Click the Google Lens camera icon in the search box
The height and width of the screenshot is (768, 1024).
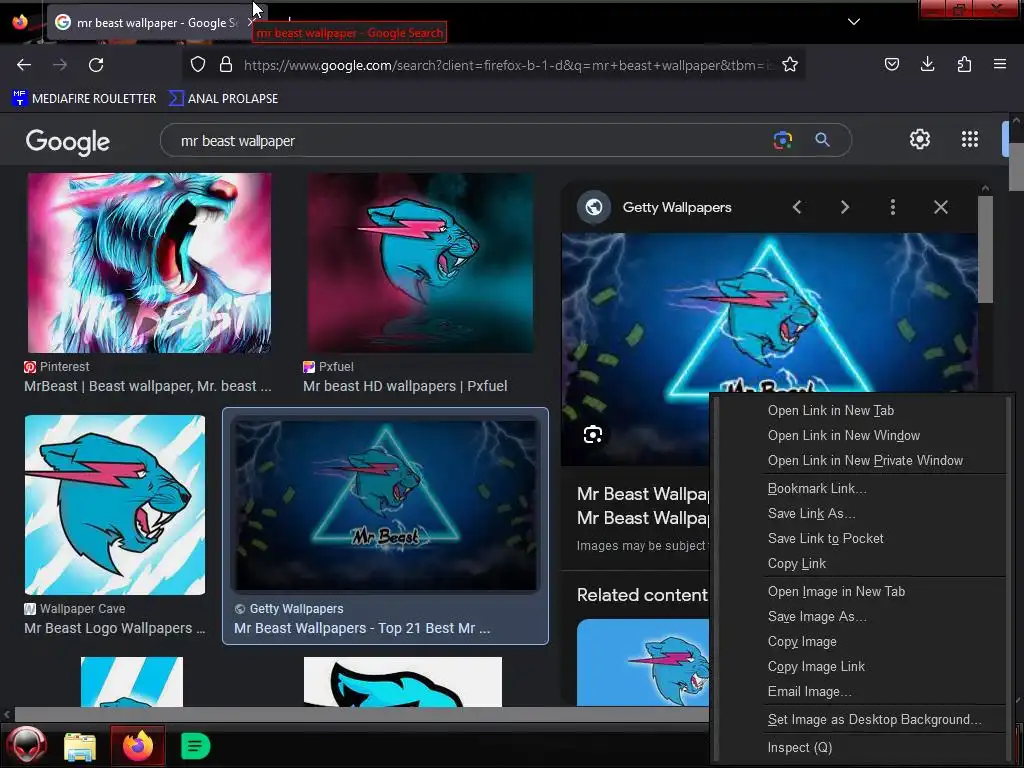tap(782, 140)
